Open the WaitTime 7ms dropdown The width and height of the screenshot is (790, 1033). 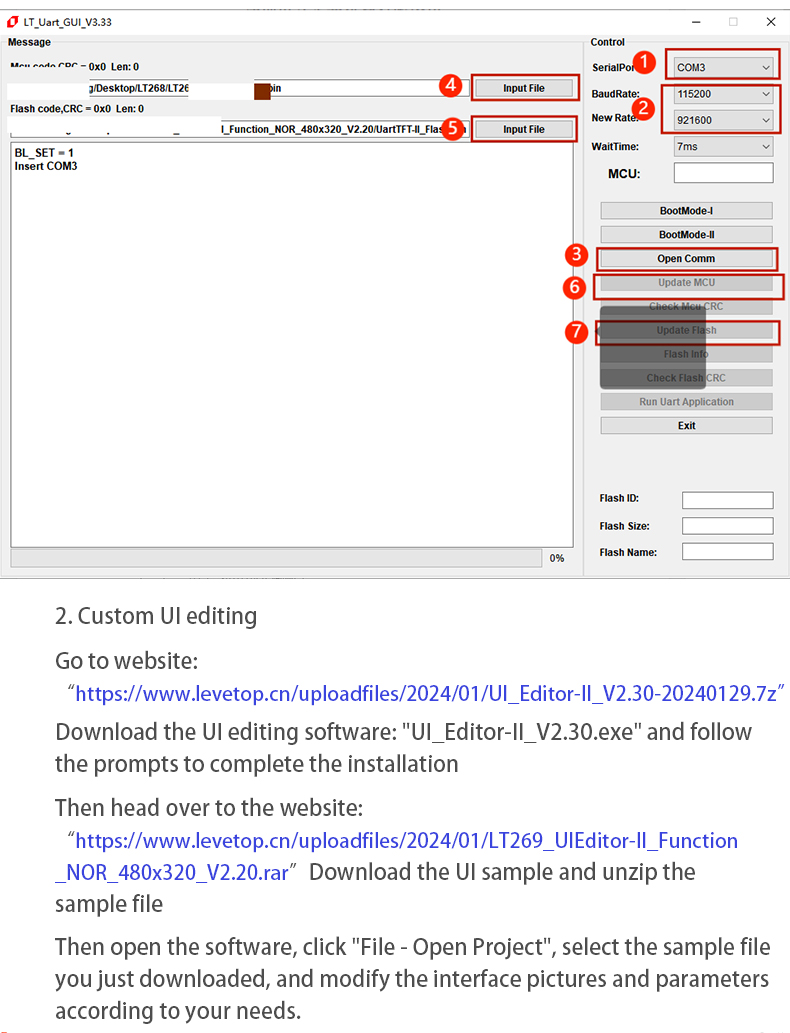pyautogui.click(x=723, y=147)
